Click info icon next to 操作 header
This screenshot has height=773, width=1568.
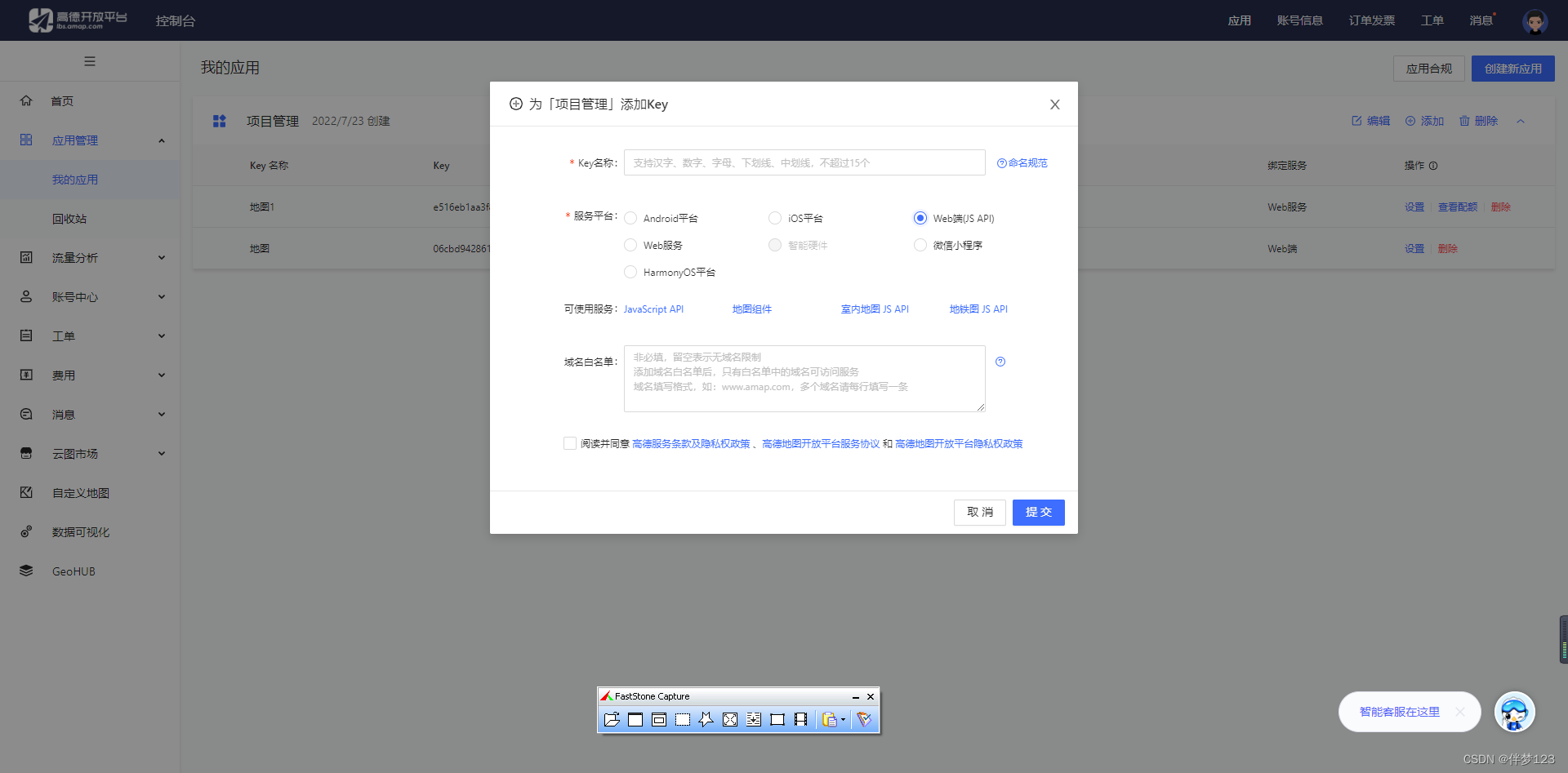point(1433,166)
